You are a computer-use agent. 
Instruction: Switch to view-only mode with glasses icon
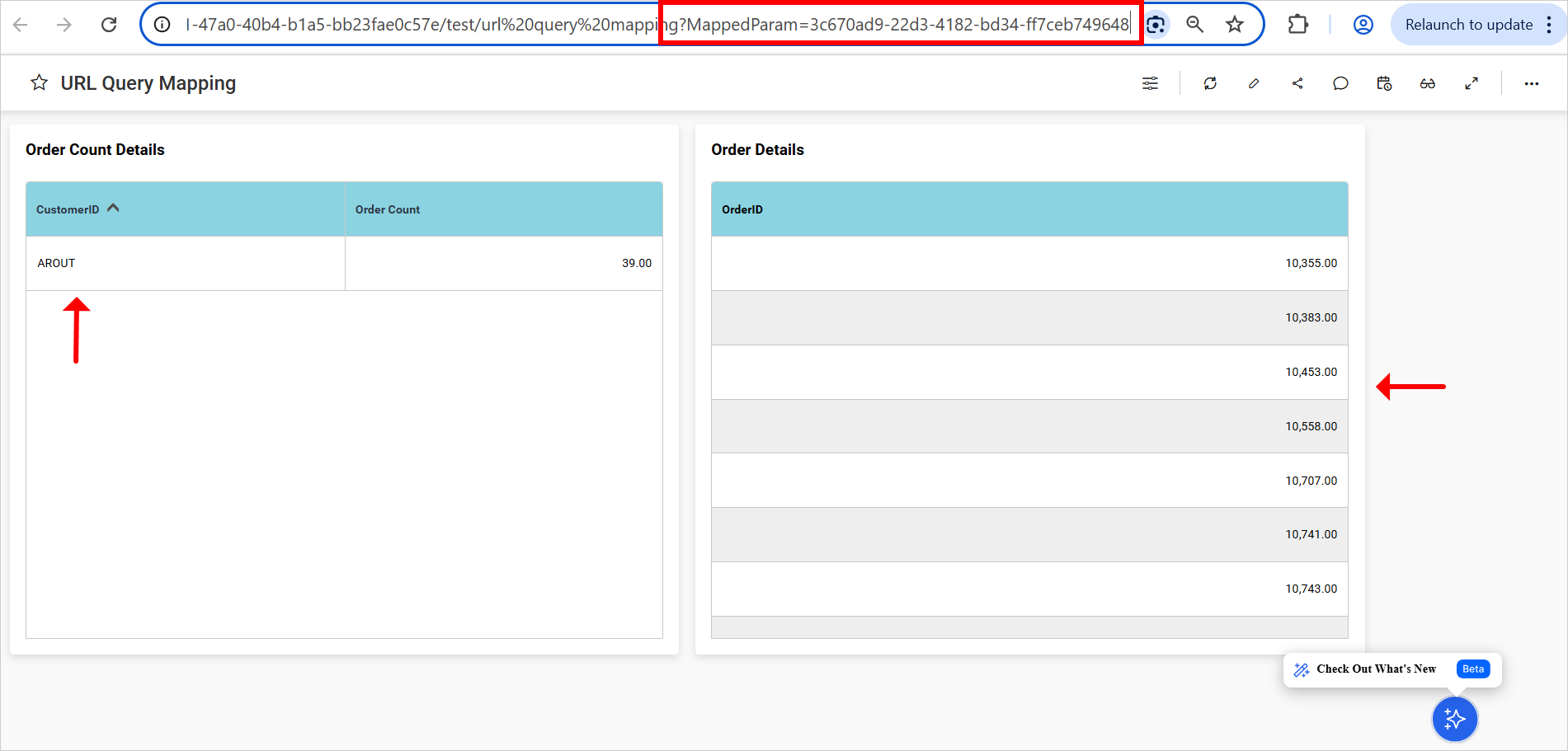(1428, 83)
